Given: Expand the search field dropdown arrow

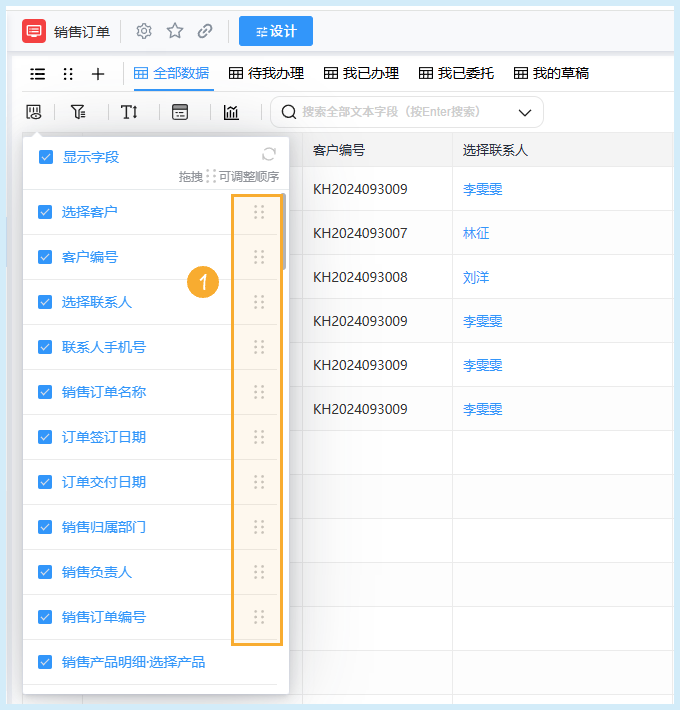Looking at the screenshot, I should 525,112.
